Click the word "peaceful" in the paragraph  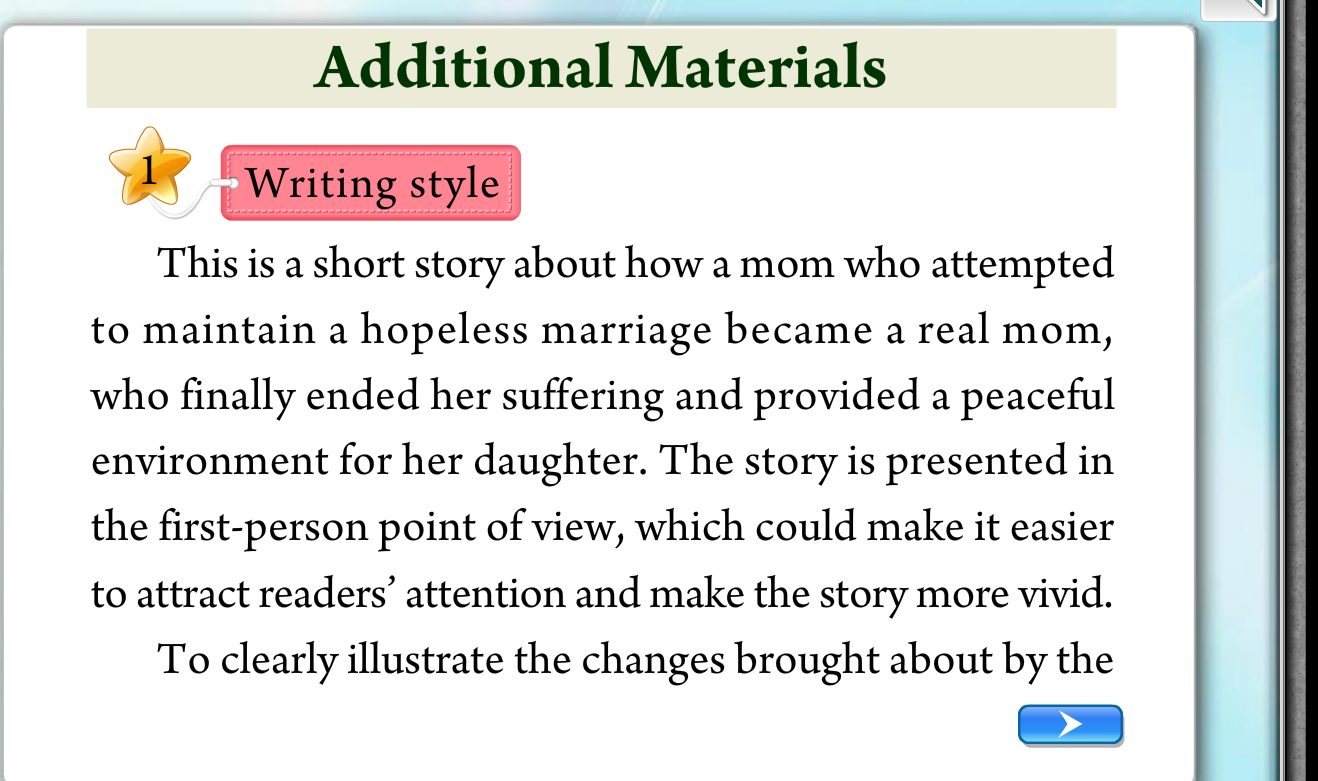pyautogui.click(x=1036, y=396)
